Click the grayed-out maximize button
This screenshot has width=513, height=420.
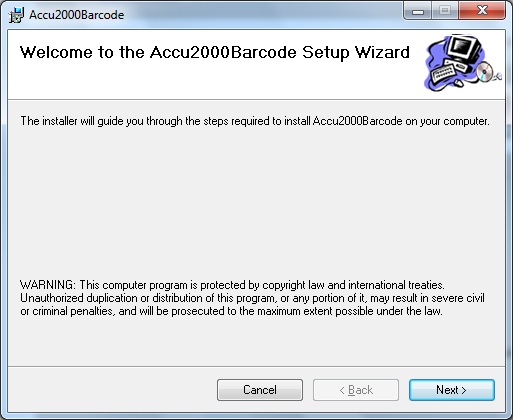(445, 11)
